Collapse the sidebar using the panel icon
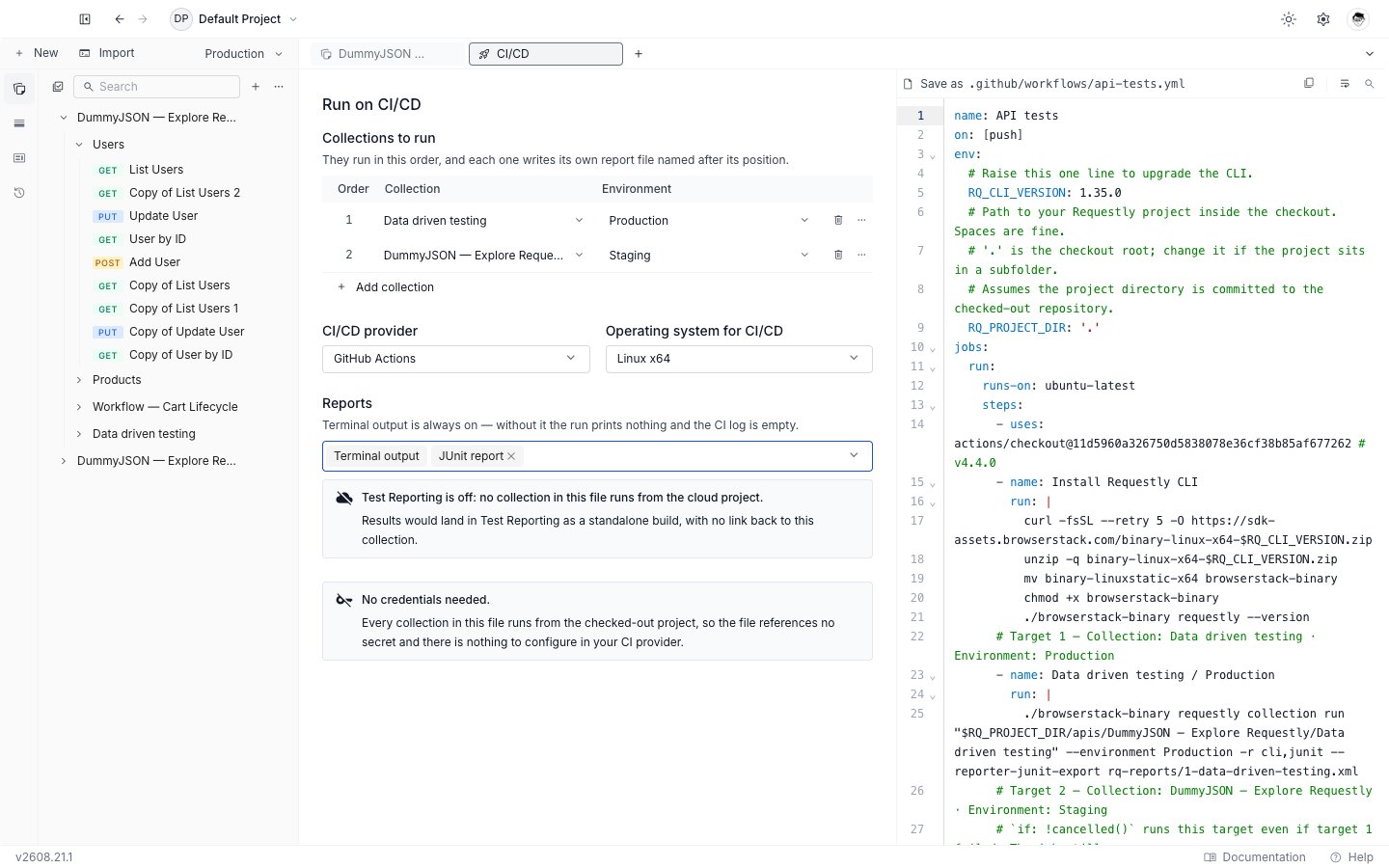Screen dimensions: 1389x868 pyautogui.click(x=85, y=19)
